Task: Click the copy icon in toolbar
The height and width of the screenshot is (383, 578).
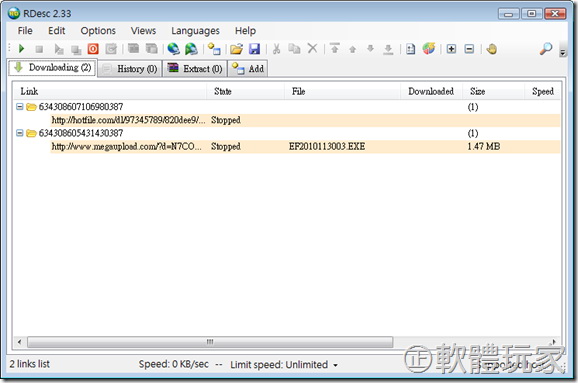Action: (294, 49)
